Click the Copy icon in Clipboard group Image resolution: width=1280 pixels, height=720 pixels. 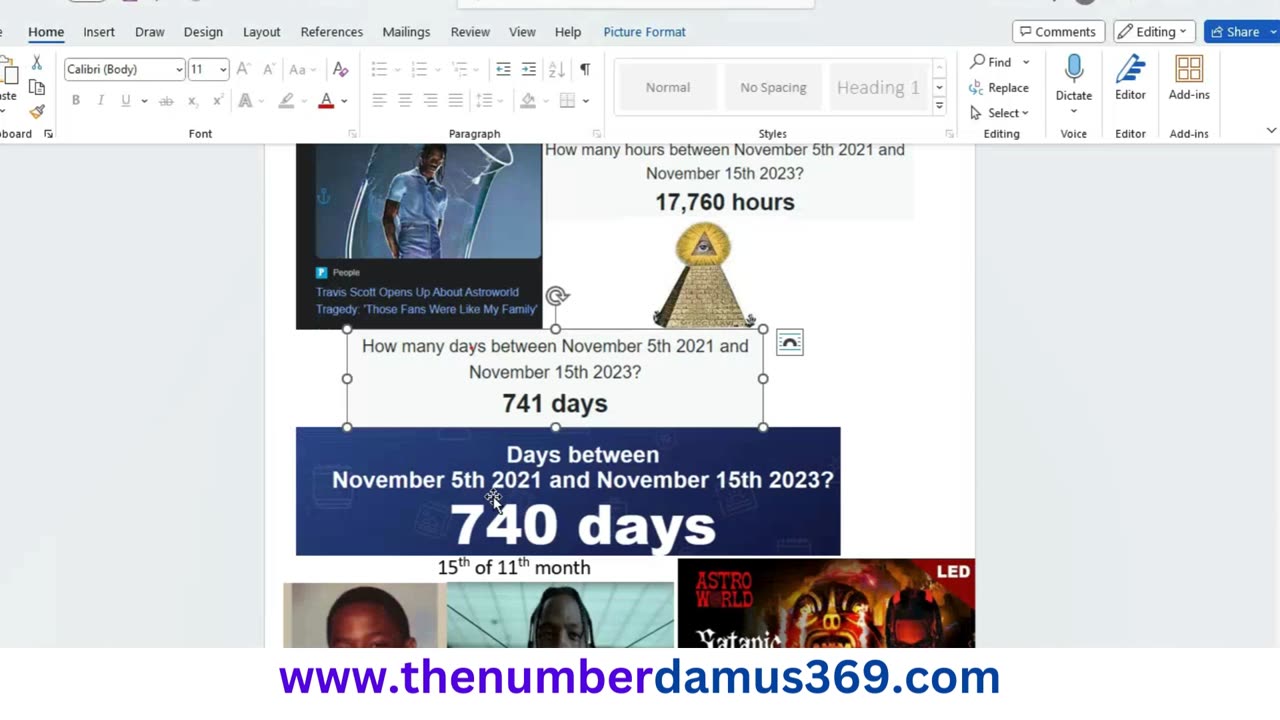37,88
